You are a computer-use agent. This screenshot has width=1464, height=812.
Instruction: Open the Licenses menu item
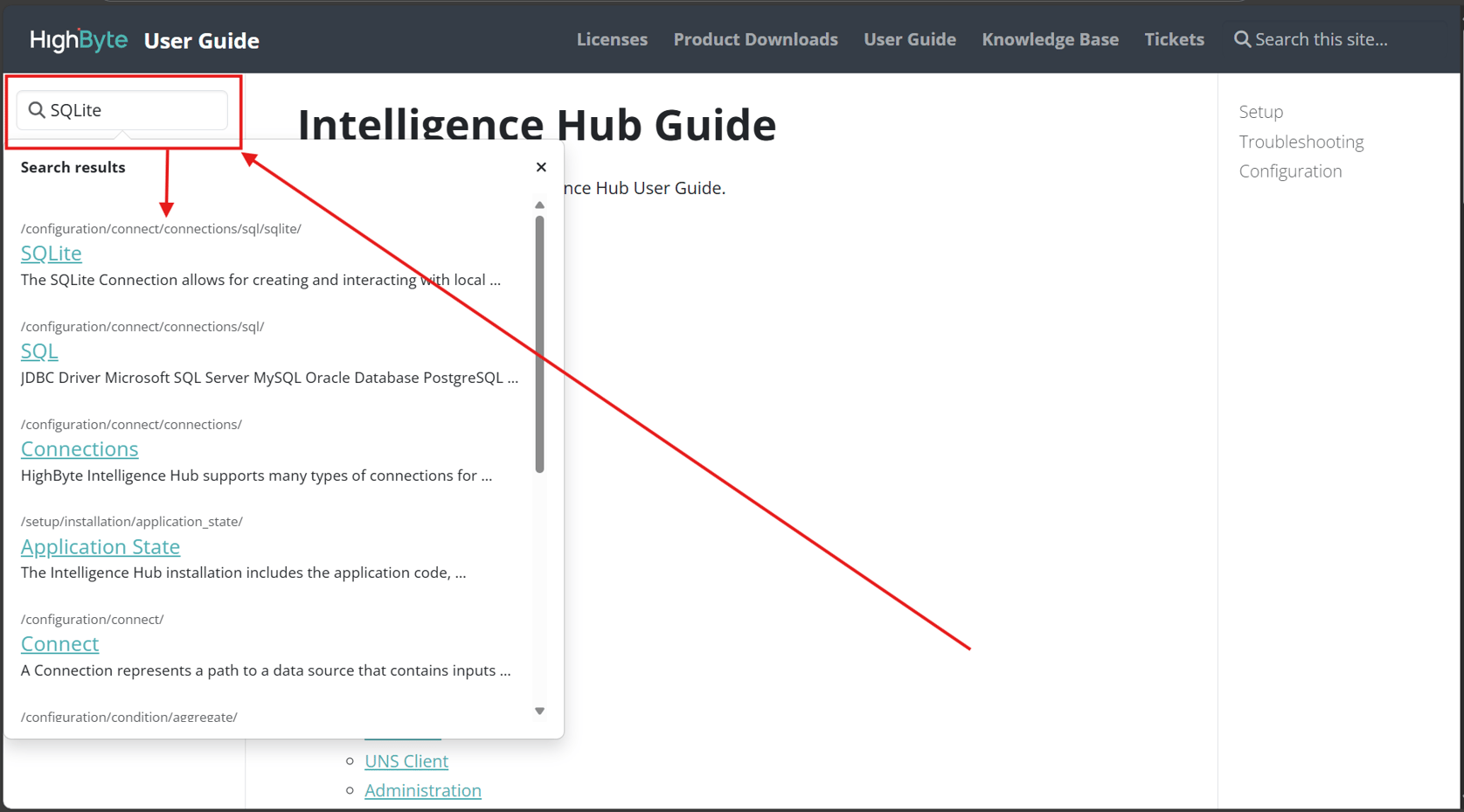coord(612,39)
